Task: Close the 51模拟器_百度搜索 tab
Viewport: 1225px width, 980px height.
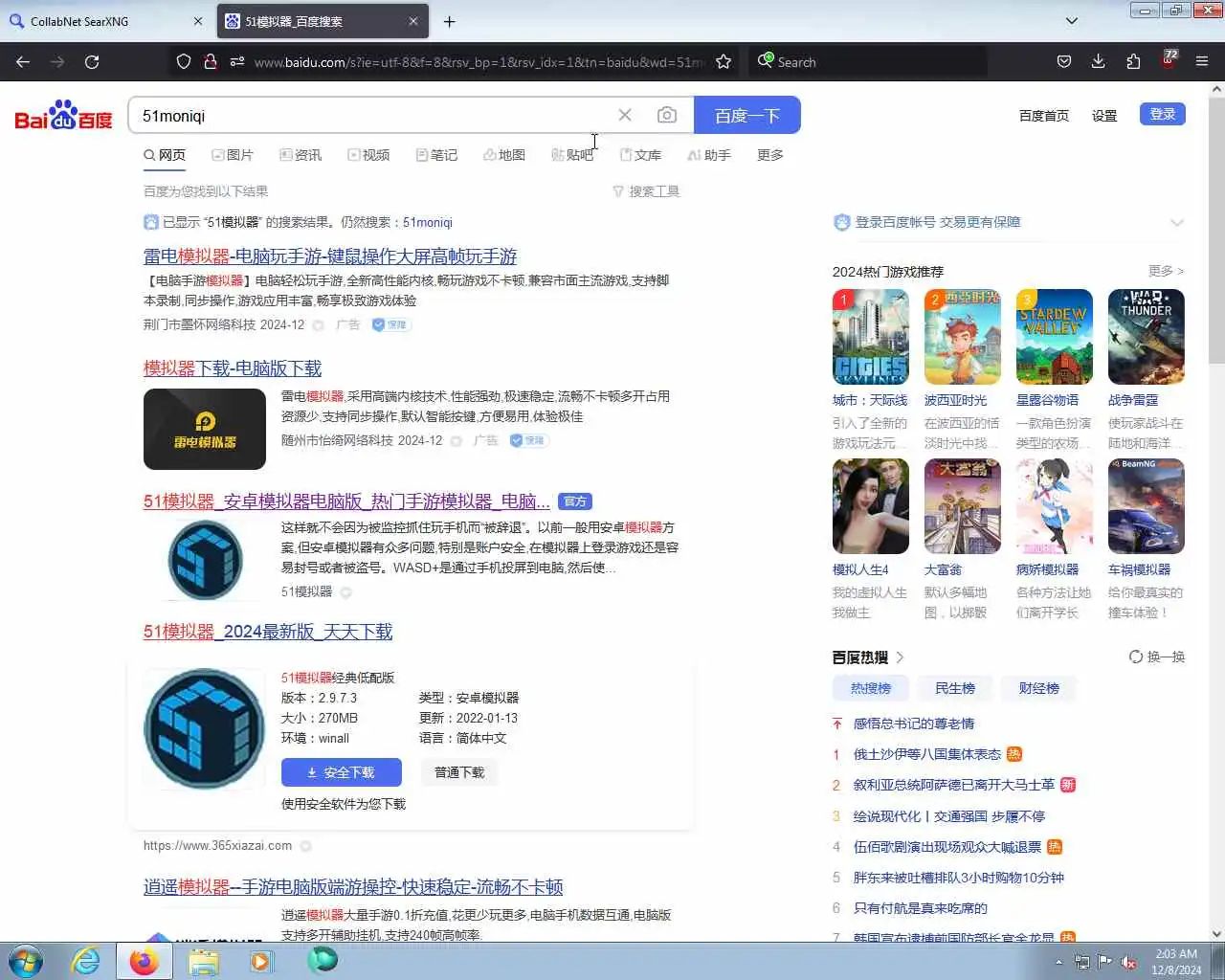Action: pos(413,21)
